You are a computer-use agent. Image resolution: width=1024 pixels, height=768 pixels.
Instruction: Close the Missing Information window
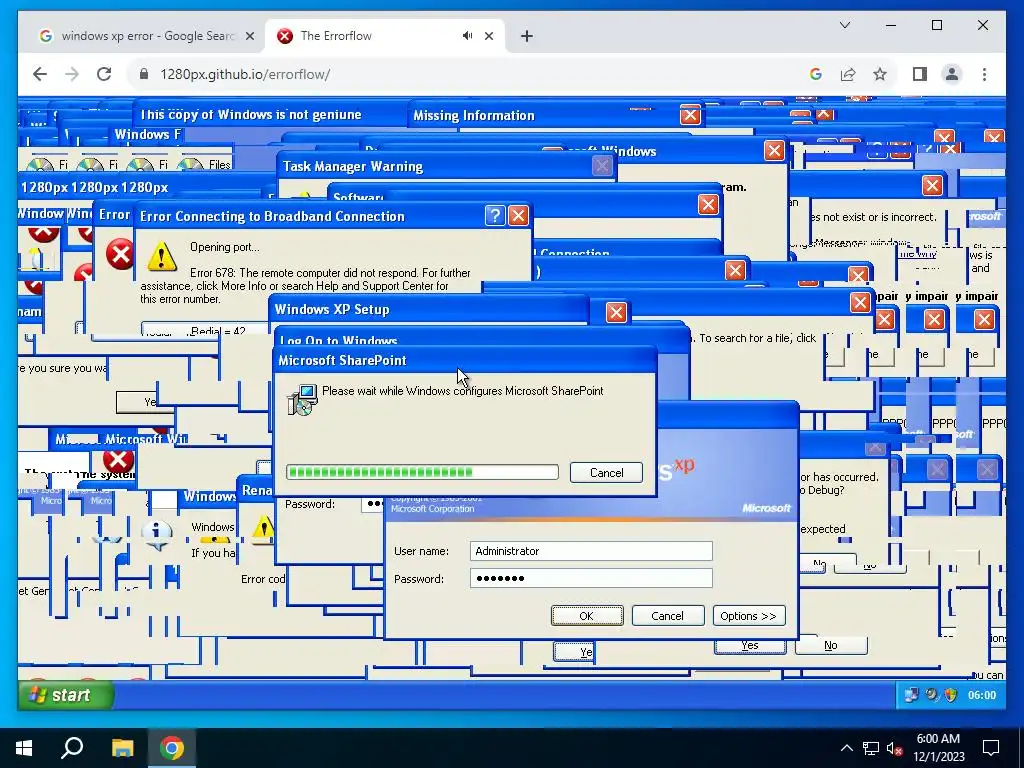(x=690, y=116)
